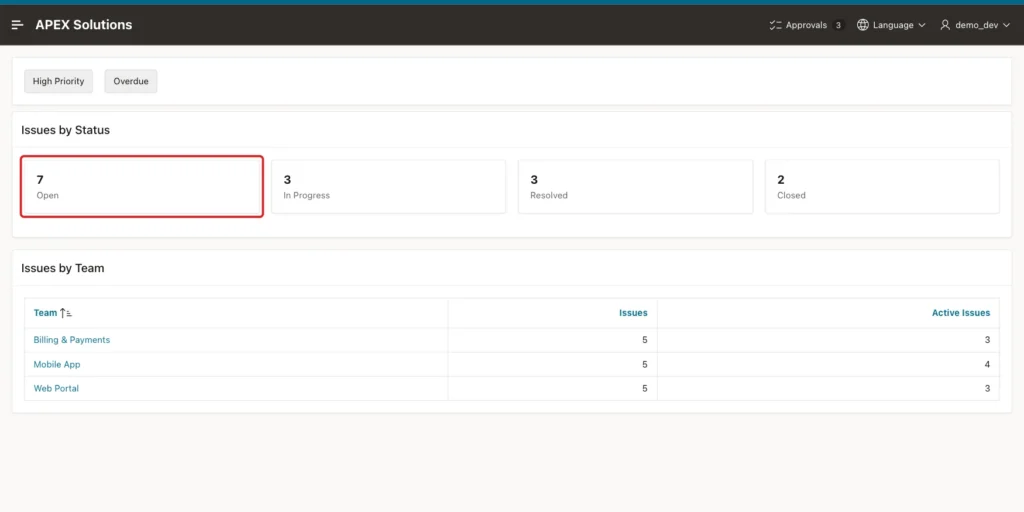Click the number 7 on Open card
The height and width of the screenshot is (512, 1024).
pyautogui.click(x=40, y=180)
